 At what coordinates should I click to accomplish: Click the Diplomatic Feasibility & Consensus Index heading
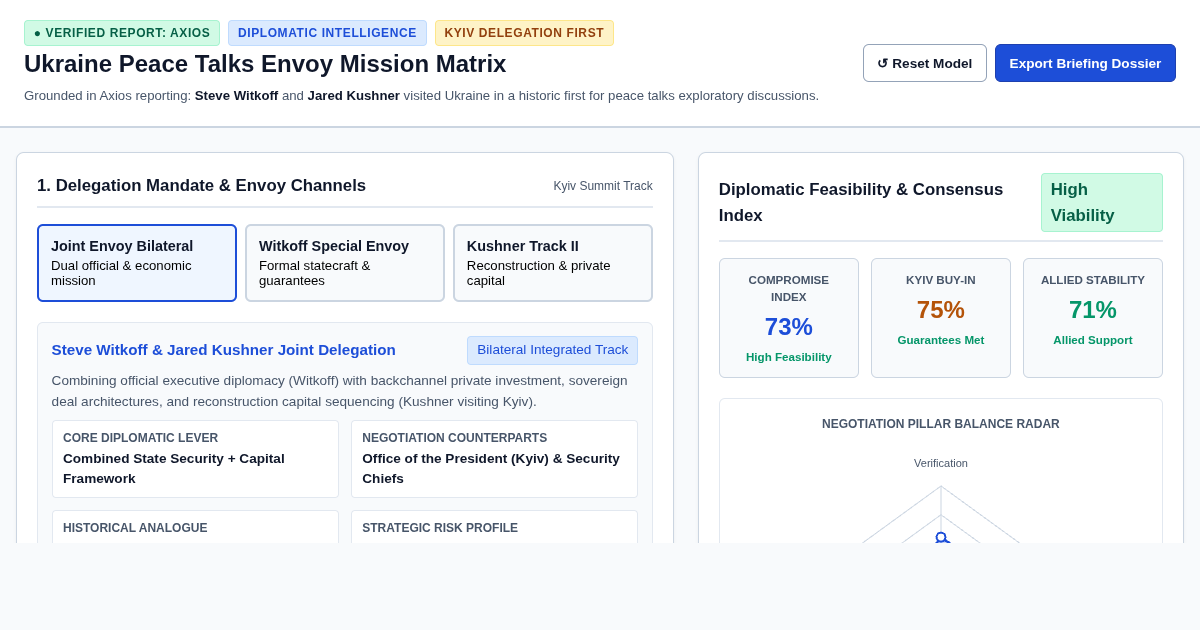861,202
